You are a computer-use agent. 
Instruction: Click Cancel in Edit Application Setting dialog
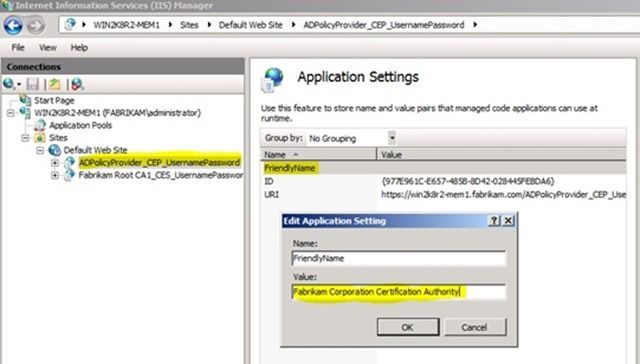(x=474, y=327)
